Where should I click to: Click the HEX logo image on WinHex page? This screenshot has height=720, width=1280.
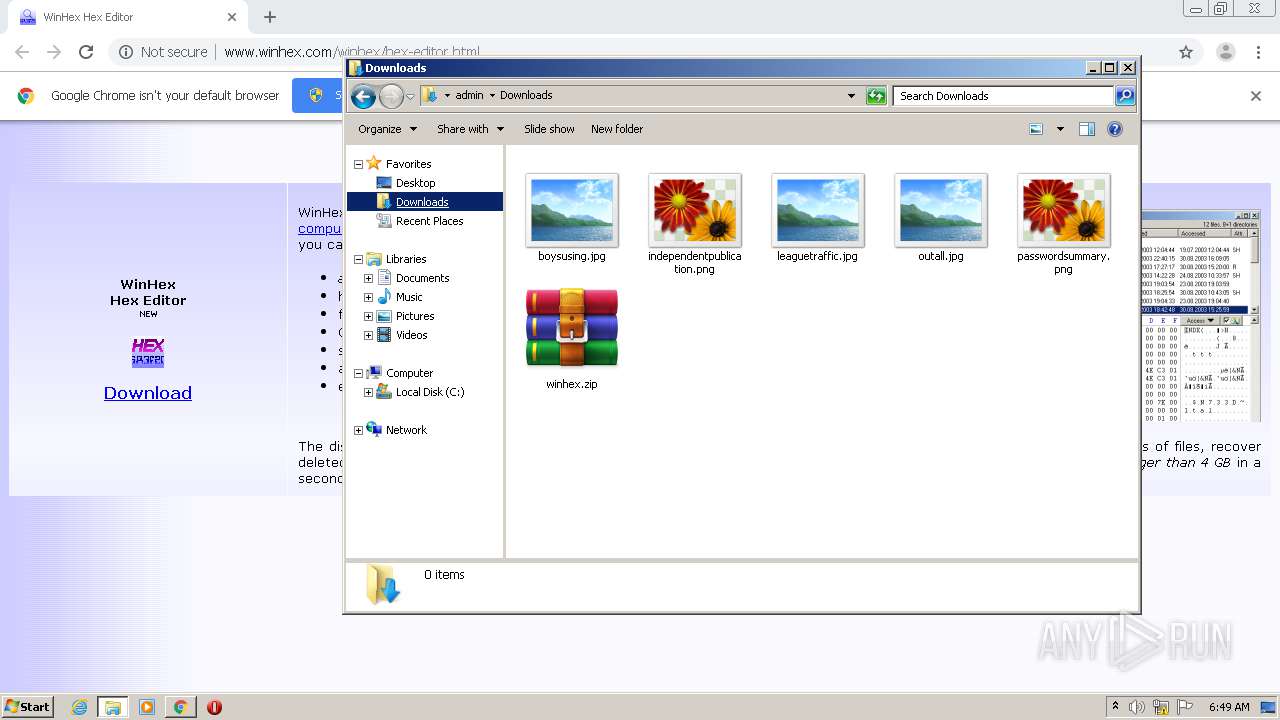[x=148, y=352]
